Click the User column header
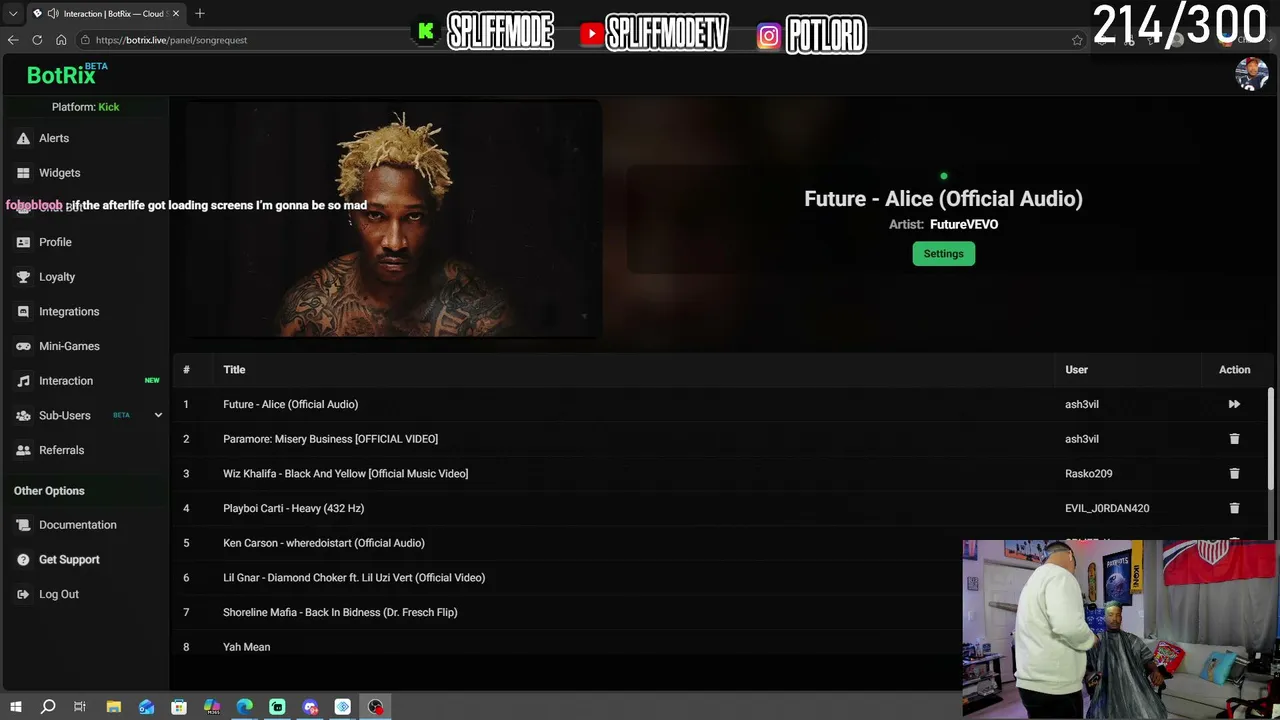1280x720 pixels. click(1076, 370)
